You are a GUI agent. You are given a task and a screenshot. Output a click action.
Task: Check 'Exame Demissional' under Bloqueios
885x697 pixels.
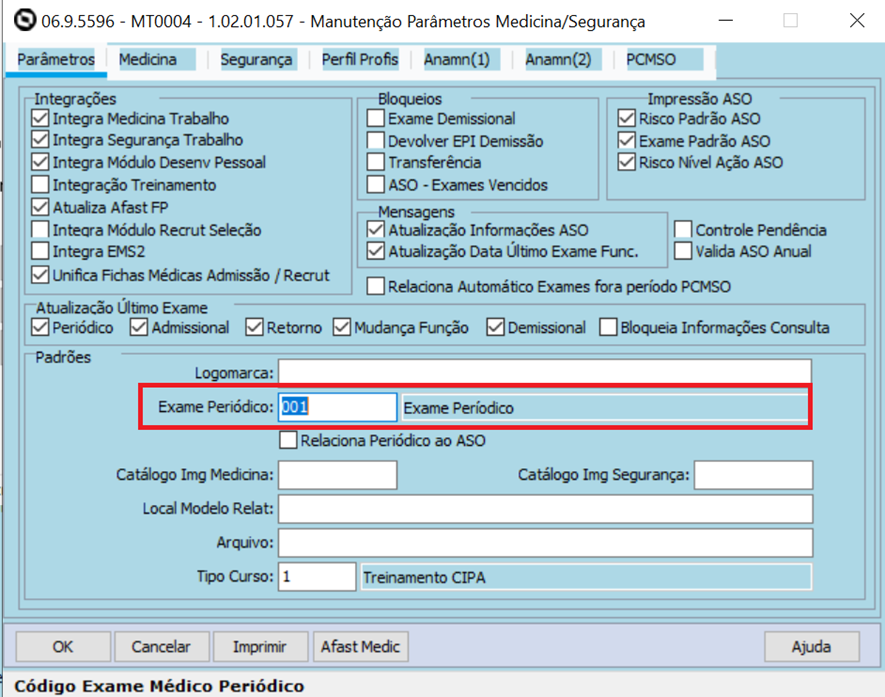[376, 118]
